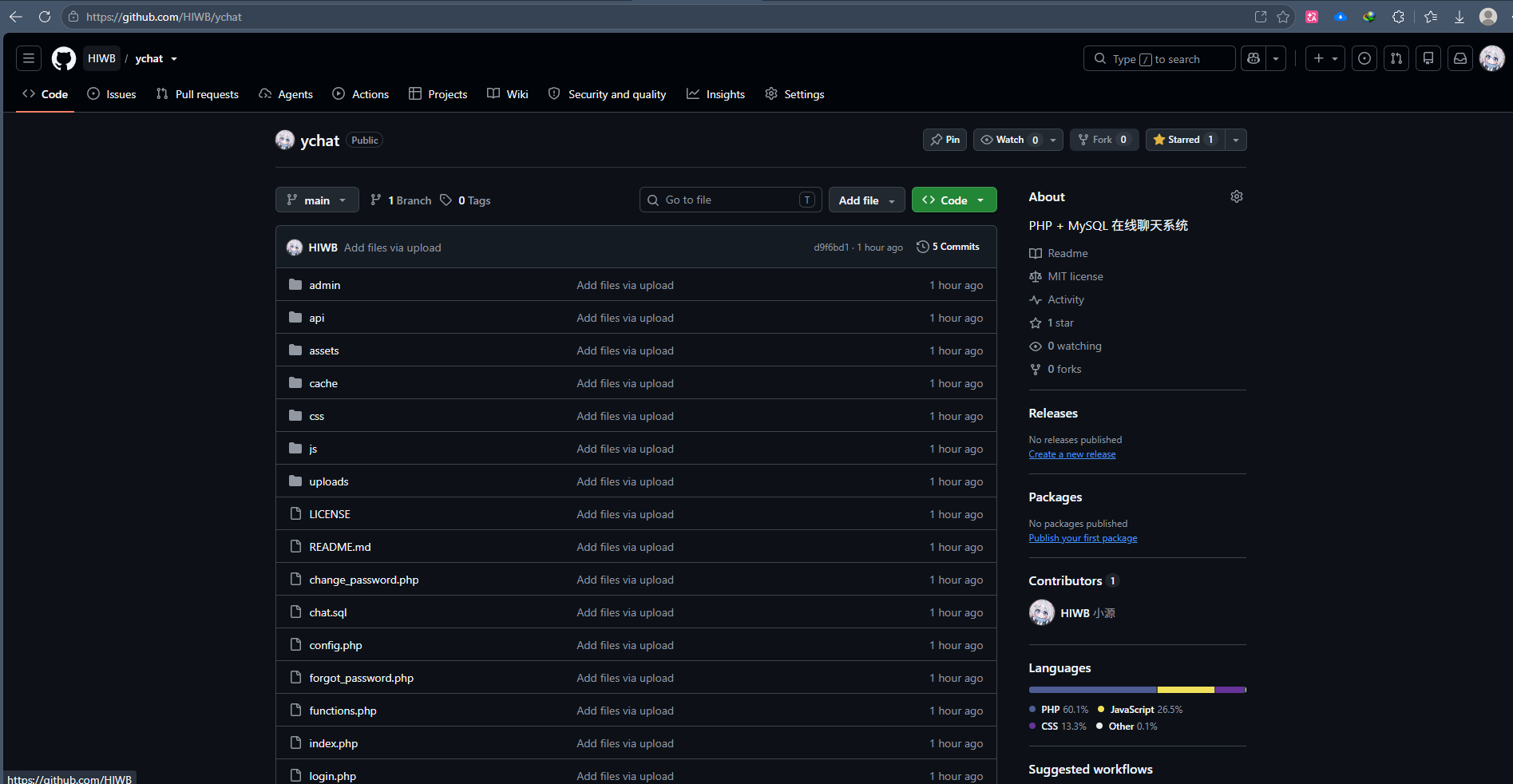Open the Activity link in About

pyautogui.click(x=1057, y=299)
